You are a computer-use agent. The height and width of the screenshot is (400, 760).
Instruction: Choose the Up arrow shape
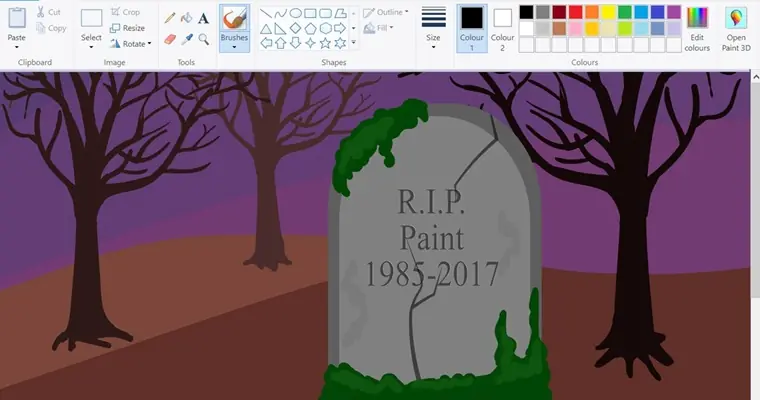point(280,43)
